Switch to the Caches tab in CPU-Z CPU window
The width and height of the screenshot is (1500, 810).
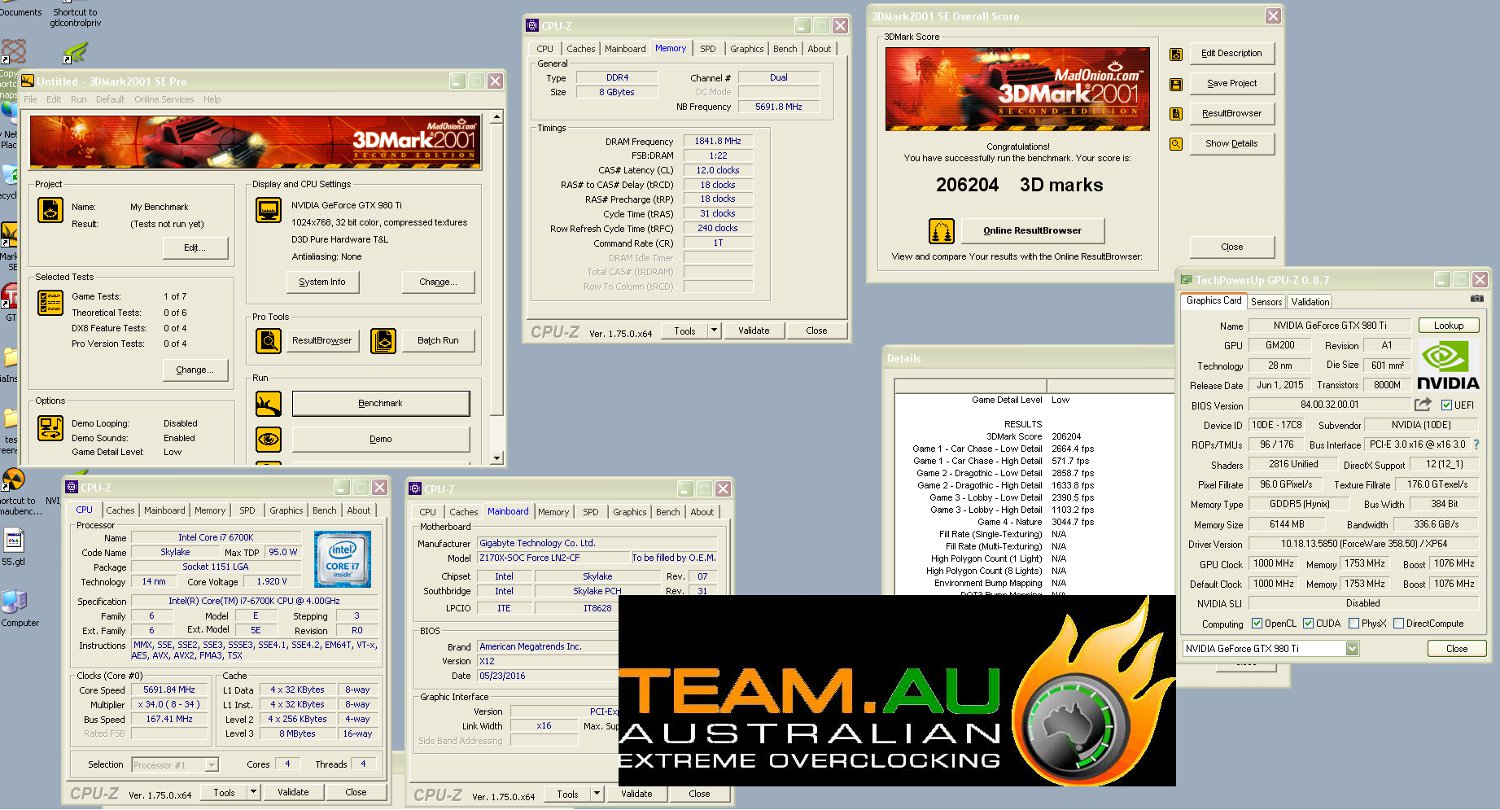120,511
